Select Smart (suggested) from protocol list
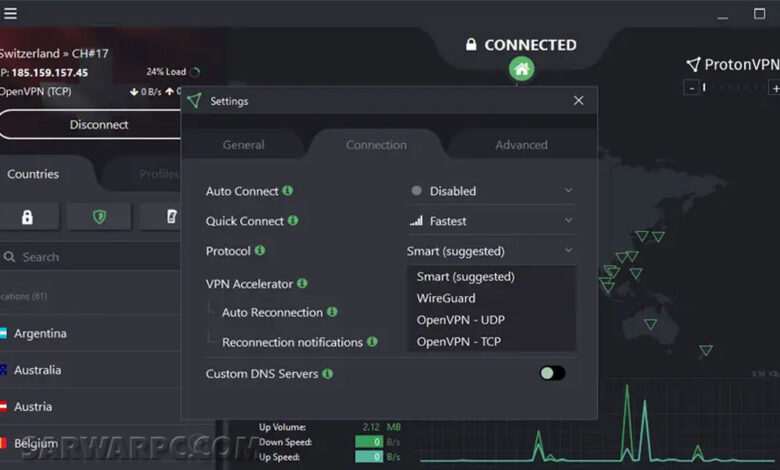This screenshot has width=780, height=470. tap(491, 277)
